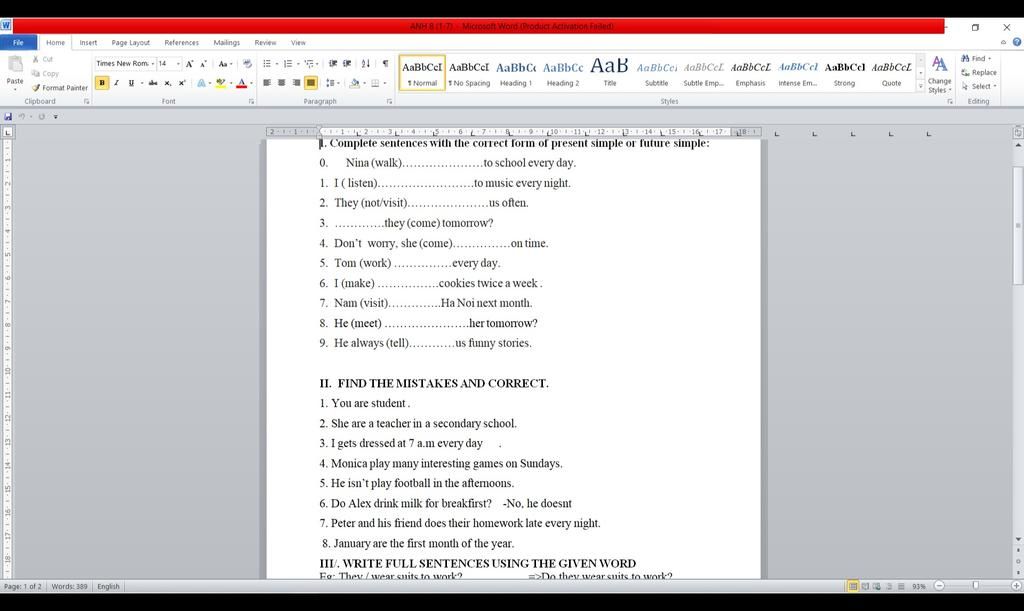Click the Word Help question mark icon
1024x611 pixels.
click(1017, 42)
